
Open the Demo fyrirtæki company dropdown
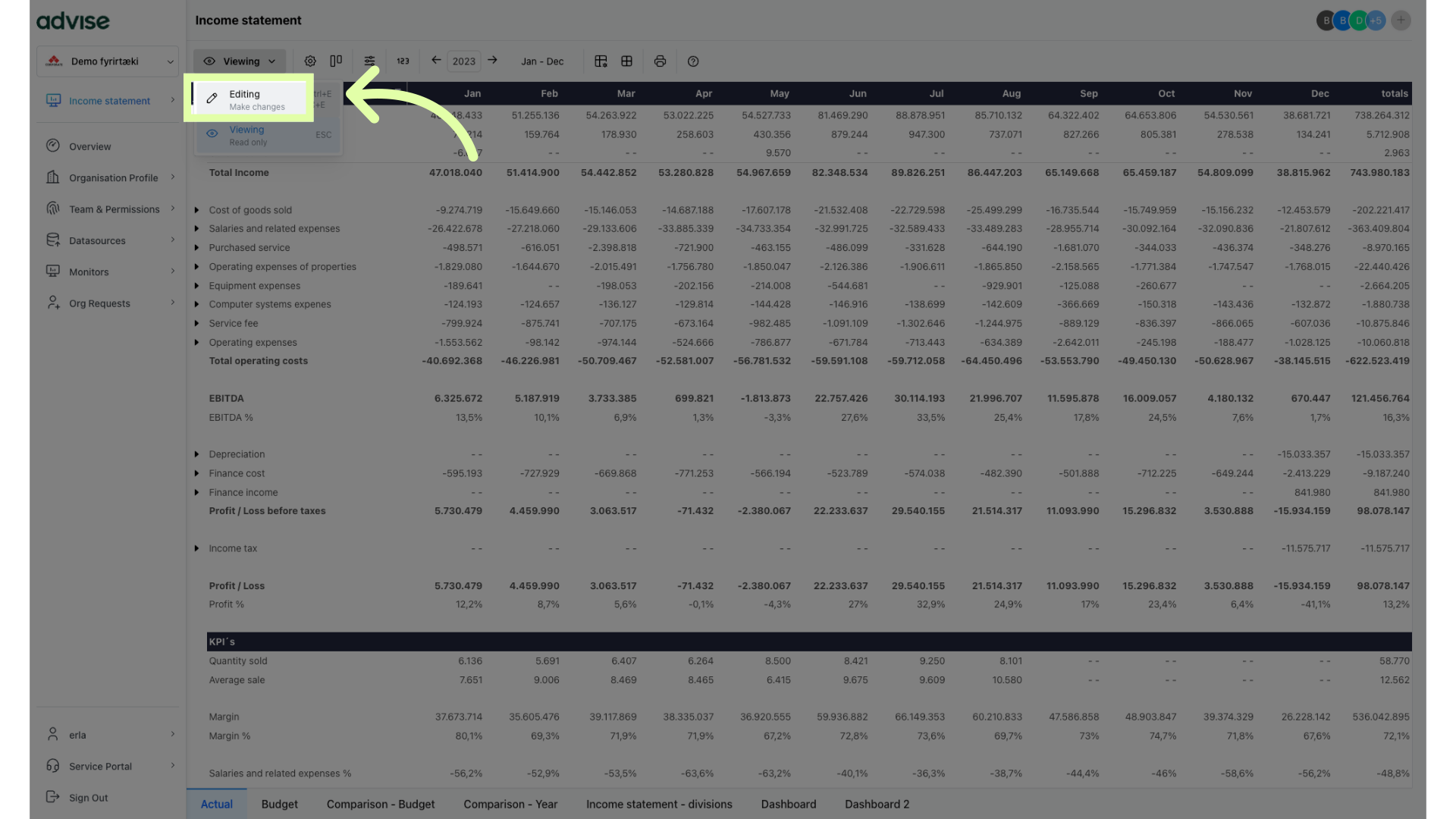click(x=108, y=61)
